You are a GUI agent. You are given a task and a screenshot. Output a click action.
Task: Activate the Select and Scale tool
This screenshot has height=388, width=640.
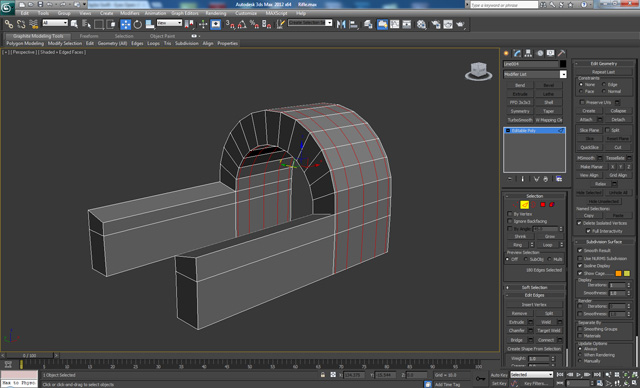[x=150, y=24]
